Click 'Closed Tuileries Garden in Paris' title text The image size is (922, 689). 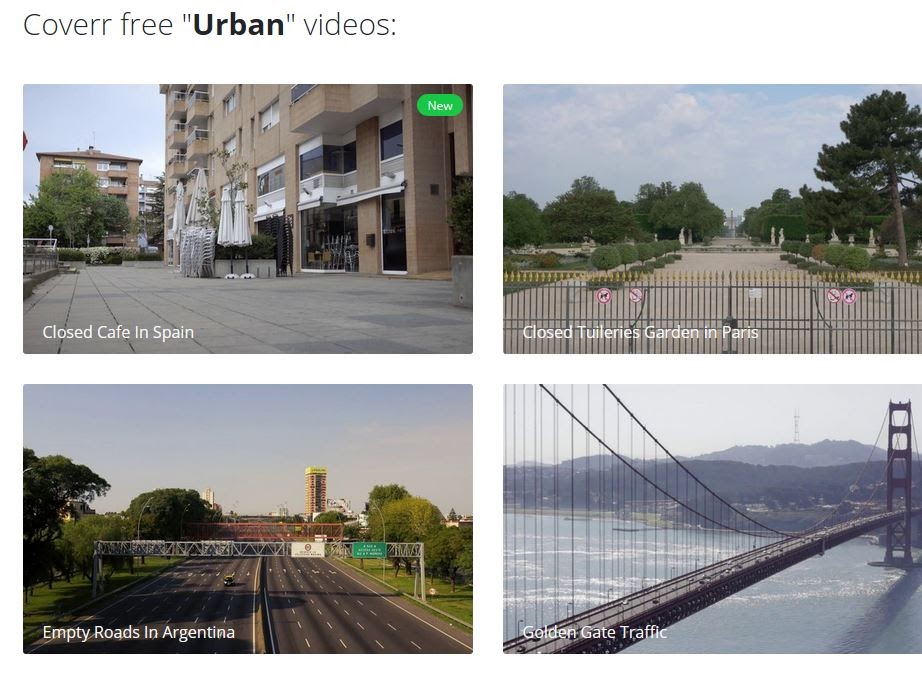[x=640, y=332]
